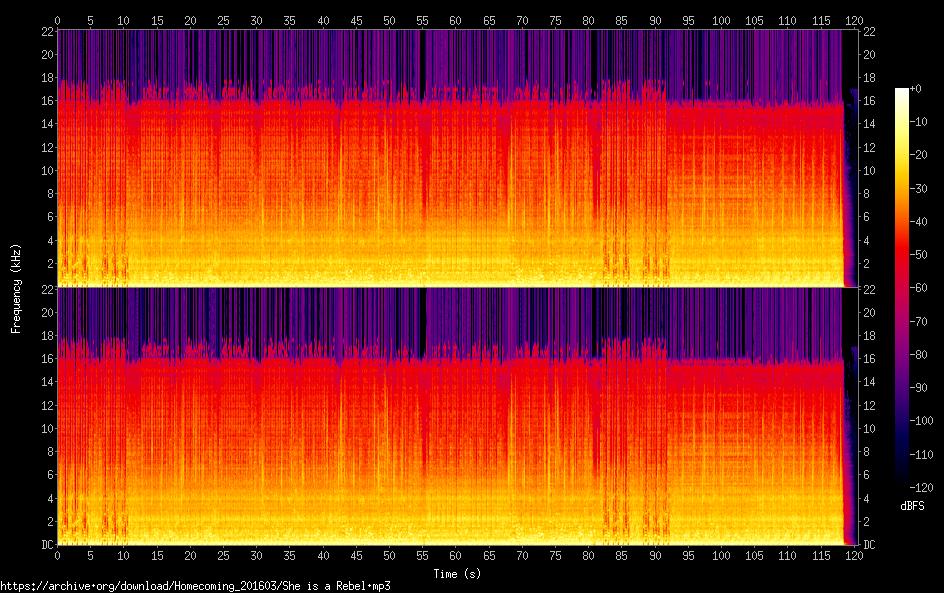This screenshot has height=593, width=944.
Task: Click the "Frequency (kHz)" axis label
Action: tap(16, 288)
